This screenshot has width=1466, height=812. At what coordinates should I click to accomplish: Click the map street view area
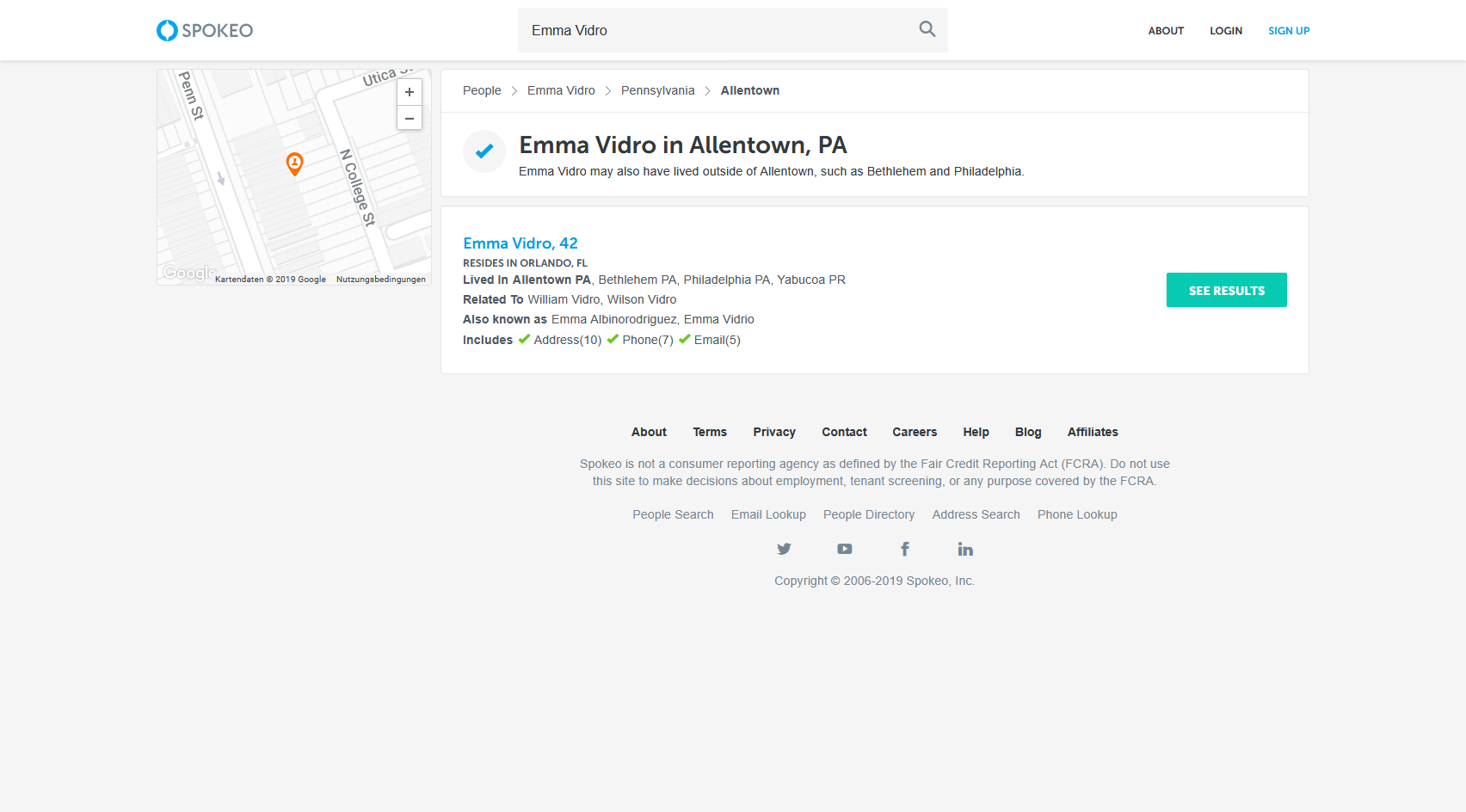pos(294,177)
